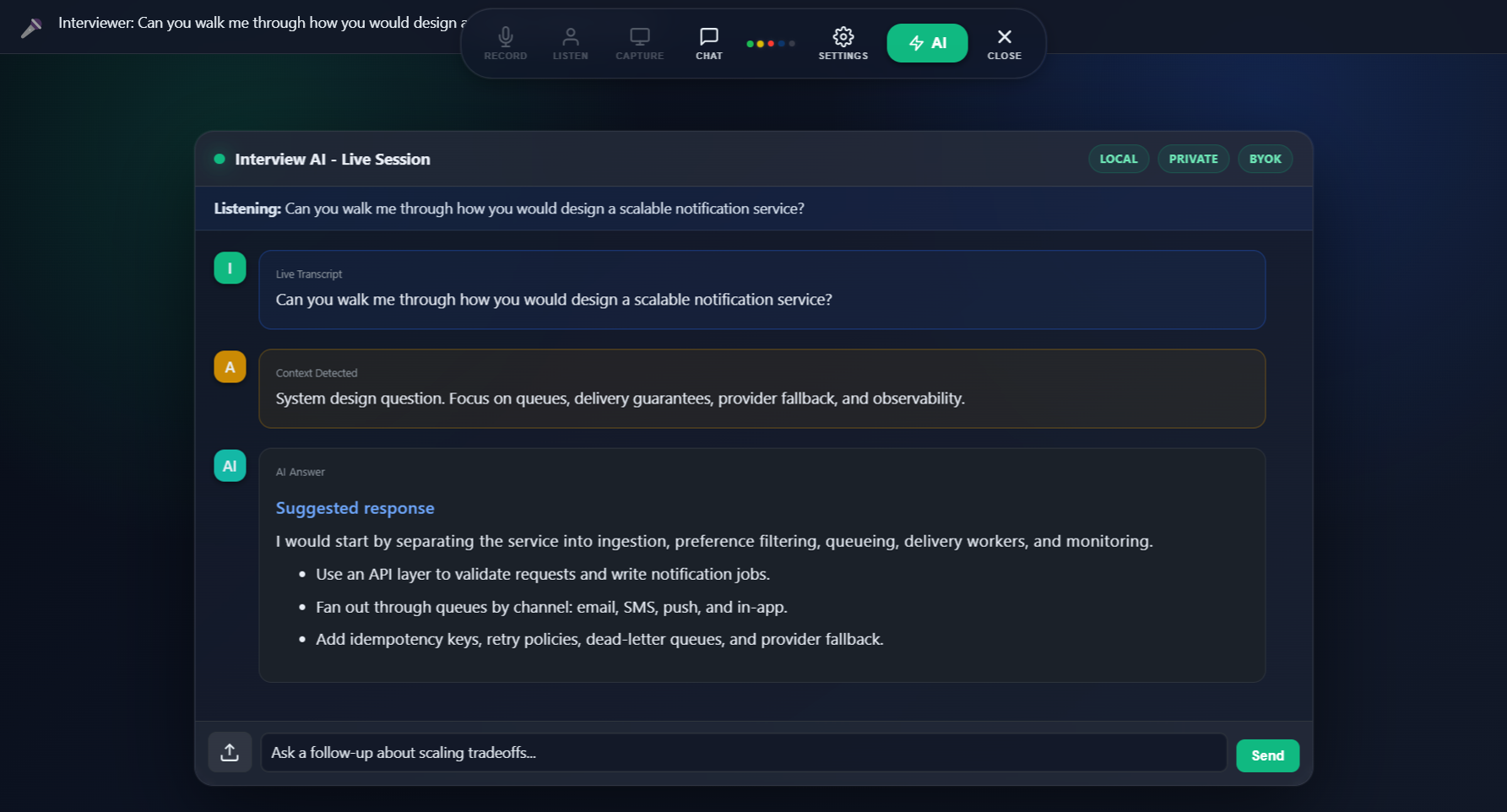Toggle the PRIVATE badge
Viewport: 1507px width, 812px height.
point(1193,159)
